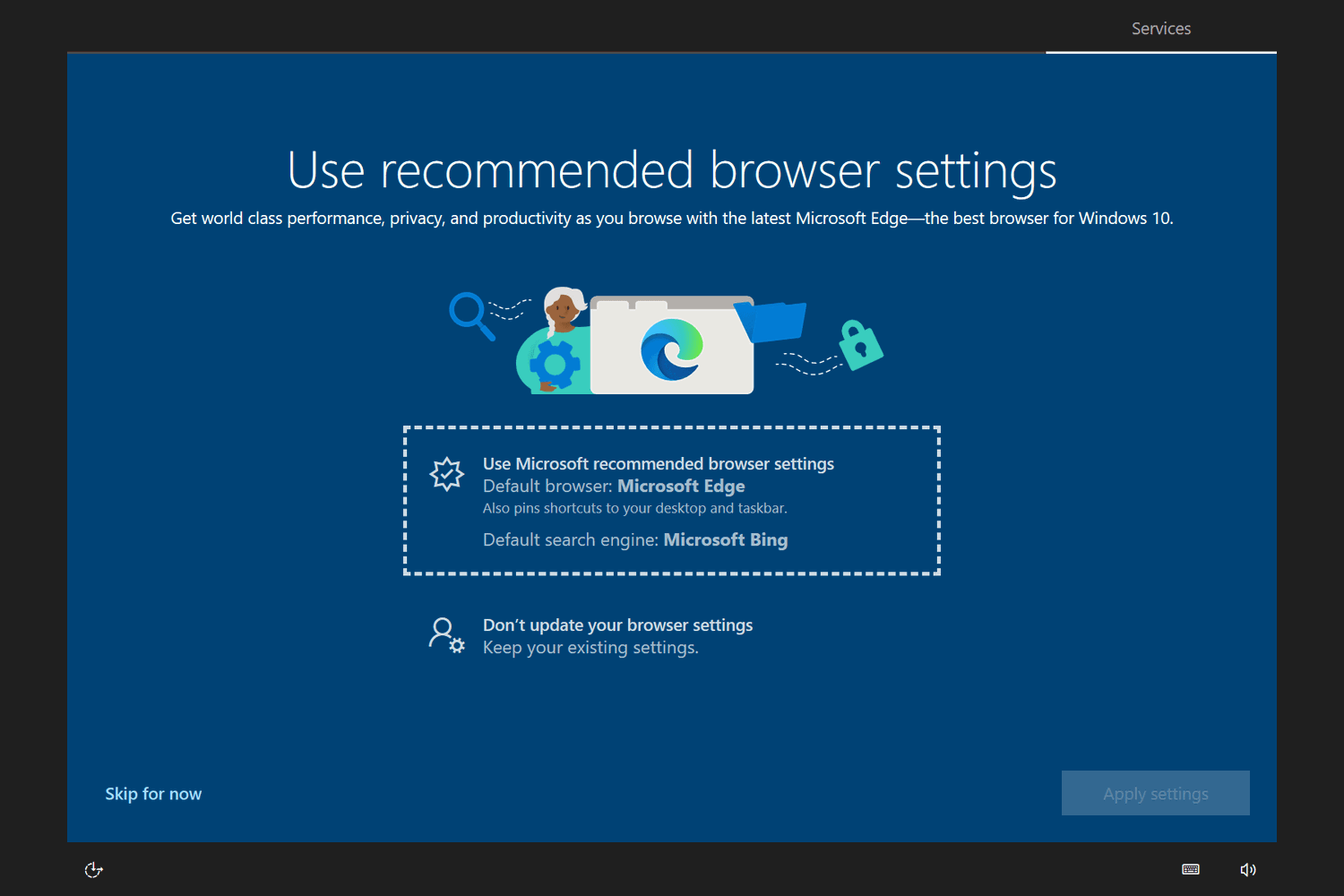Click the Default browser: Microsoft Edge line

tap(614, 487)
